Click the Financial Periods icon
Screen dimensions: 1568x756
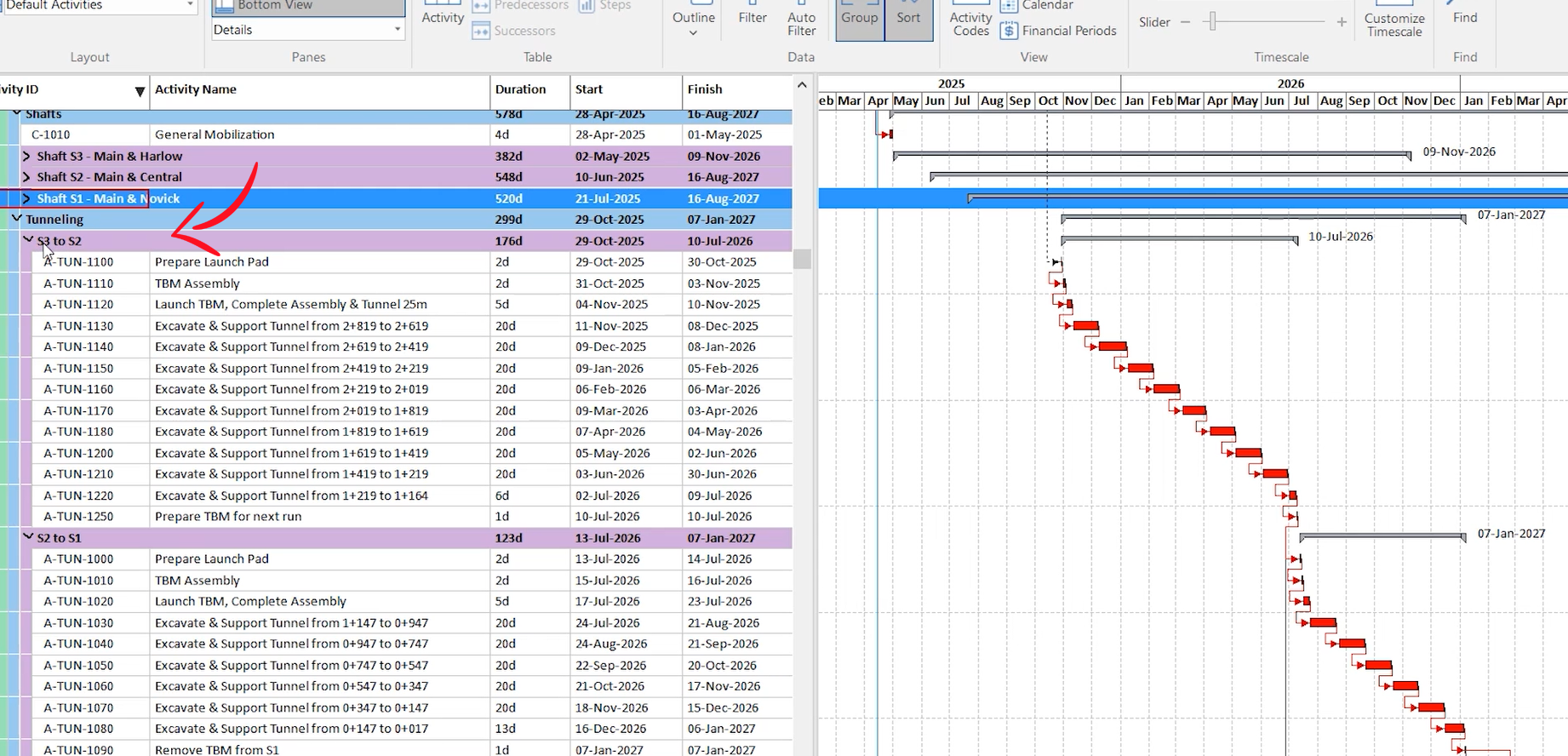click(x=1009, y=31)
